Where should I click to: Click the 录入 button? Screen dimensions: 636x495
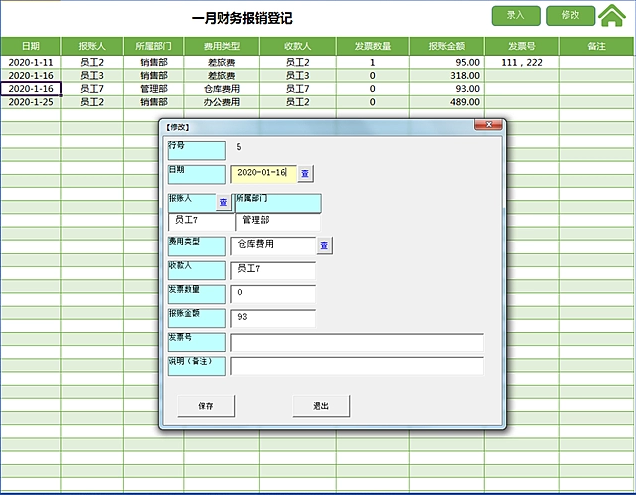tap(516, 16)
